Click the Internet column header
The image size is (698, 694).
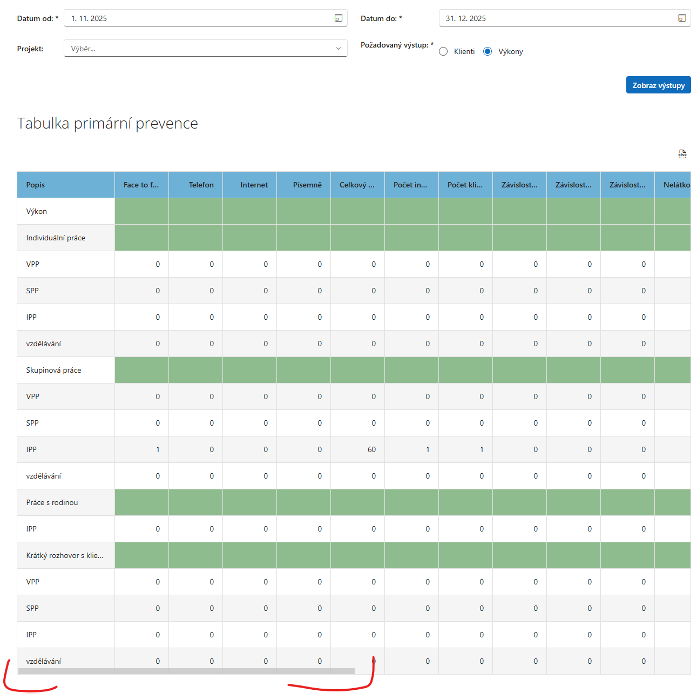tap(249, 185)
